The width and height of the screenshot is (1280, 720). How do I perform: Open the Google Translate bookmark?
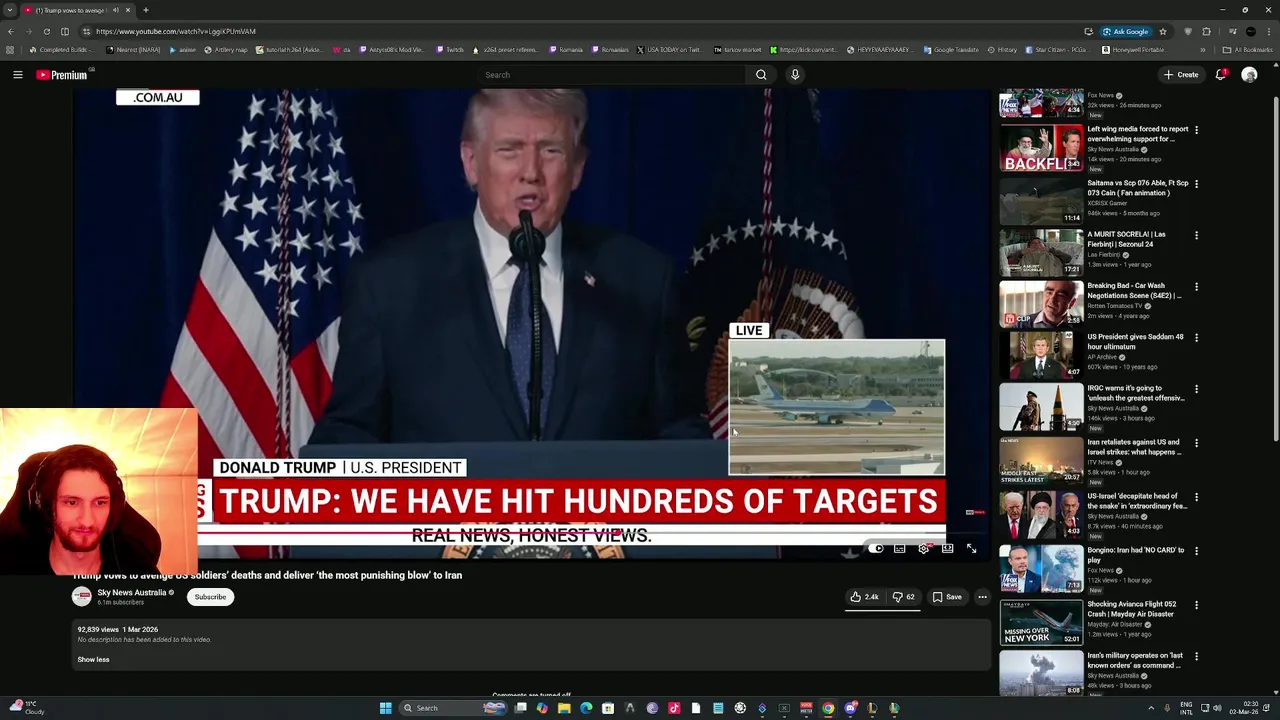[951, 50]
